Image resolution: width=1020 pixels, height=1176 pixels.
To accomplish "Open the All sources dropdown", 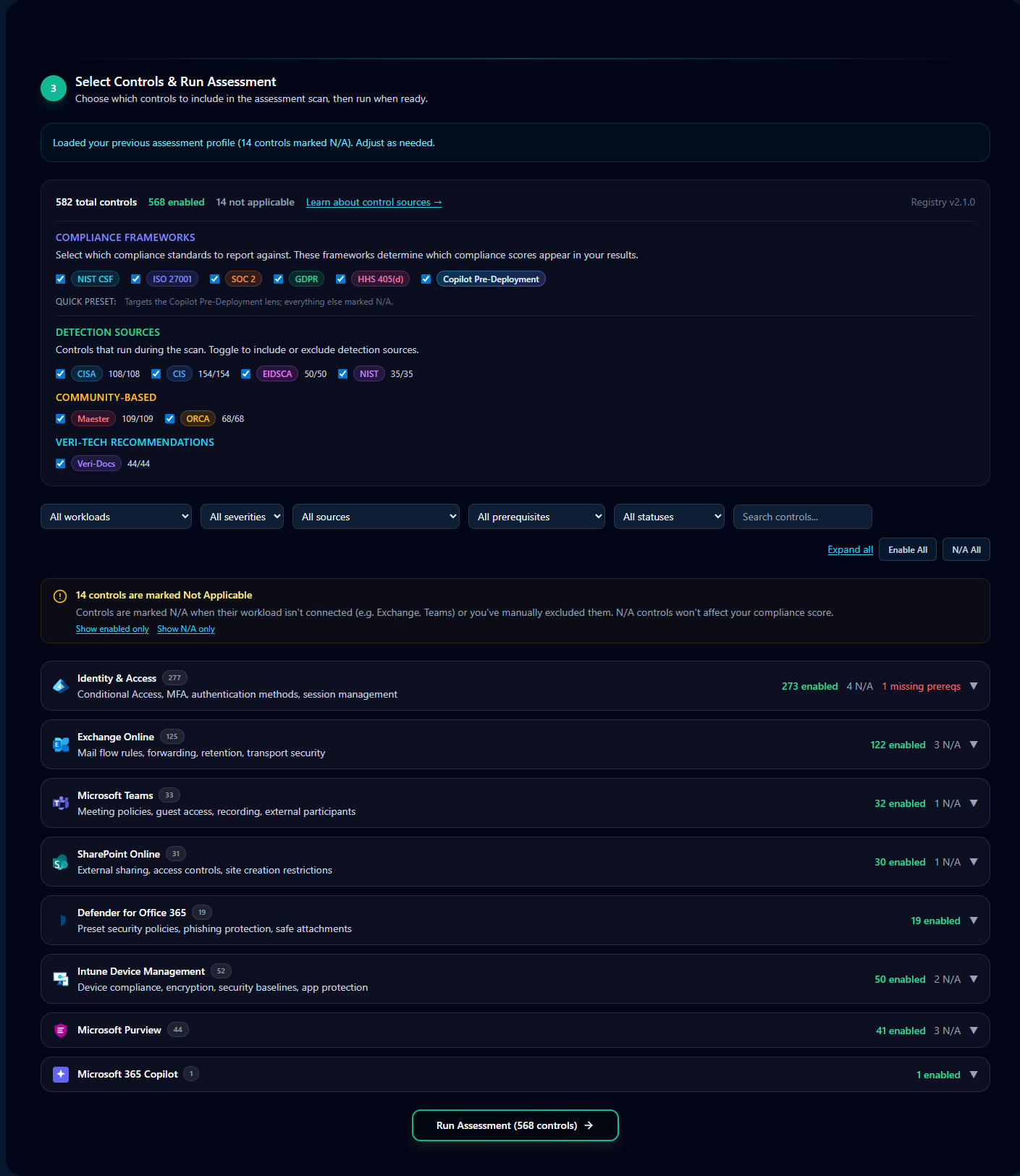I will (376, 517).
